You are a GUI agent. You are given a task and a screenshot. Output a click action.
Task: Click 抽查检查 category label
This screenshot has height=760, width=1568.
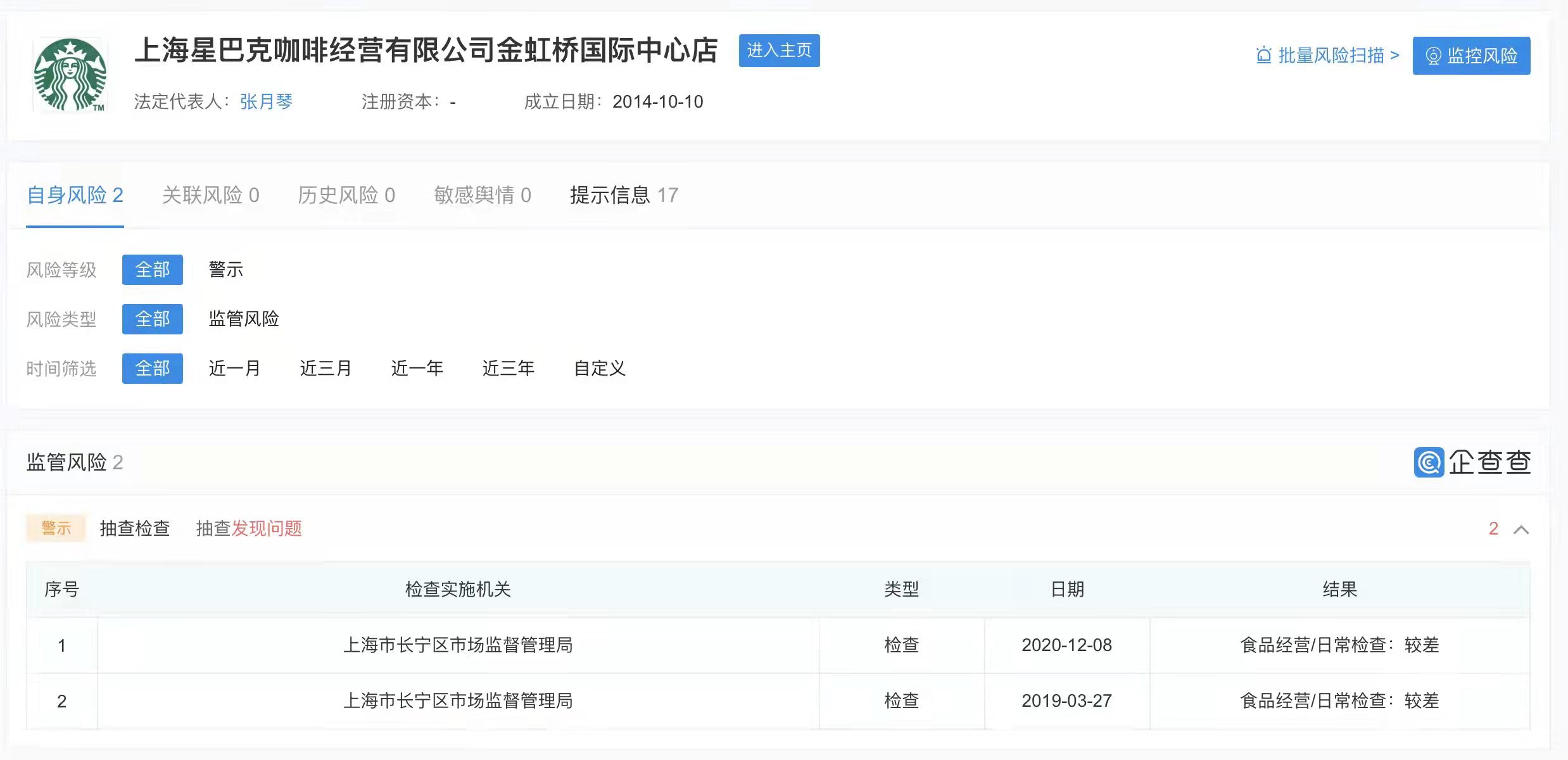click(x=135, y=528)
